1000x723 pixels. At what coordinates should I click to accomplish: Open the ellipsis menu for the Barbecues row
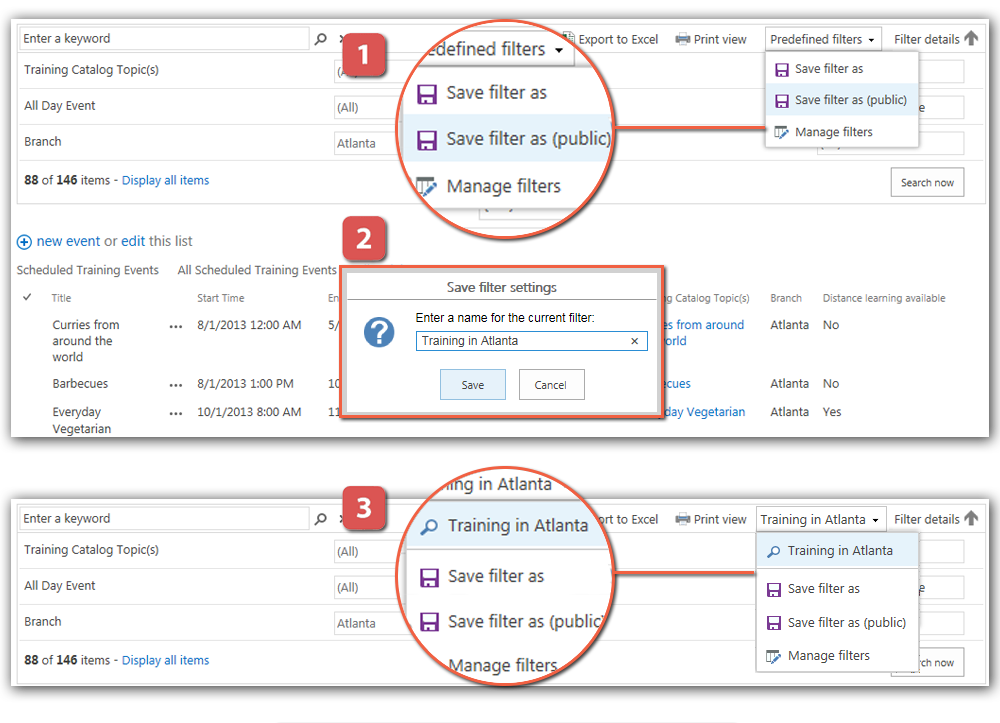click(176, 384)
